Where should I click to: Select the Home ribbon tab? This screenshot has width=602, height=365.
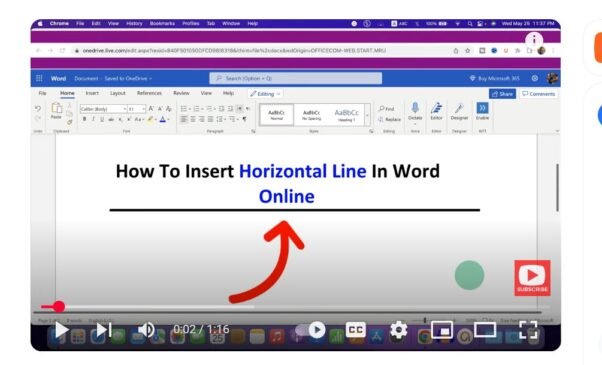pos(67,93)
